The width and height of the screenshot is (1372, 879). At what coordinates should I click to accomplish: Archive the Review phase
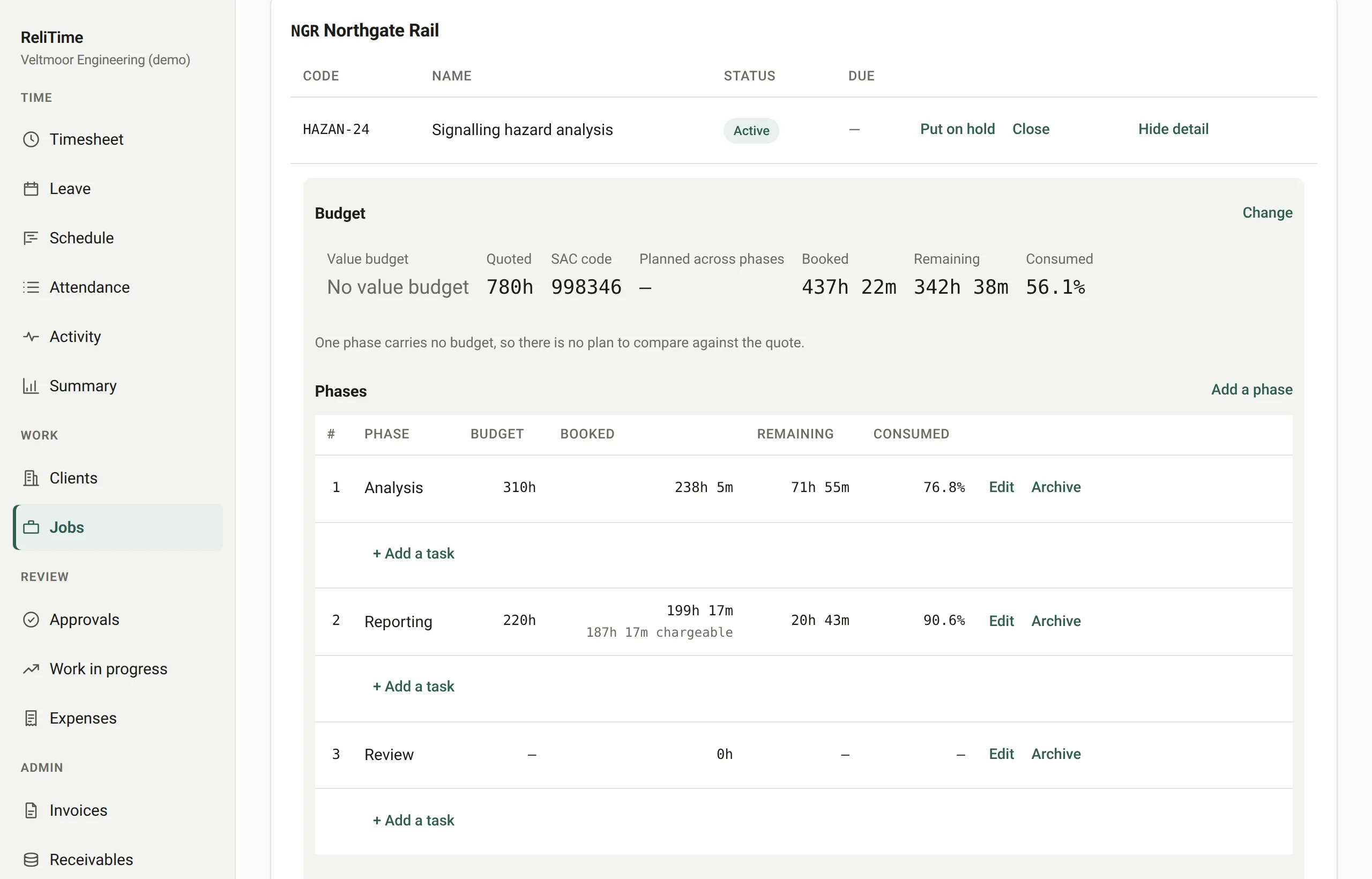pyautogui.click(x=1056, y=754)
